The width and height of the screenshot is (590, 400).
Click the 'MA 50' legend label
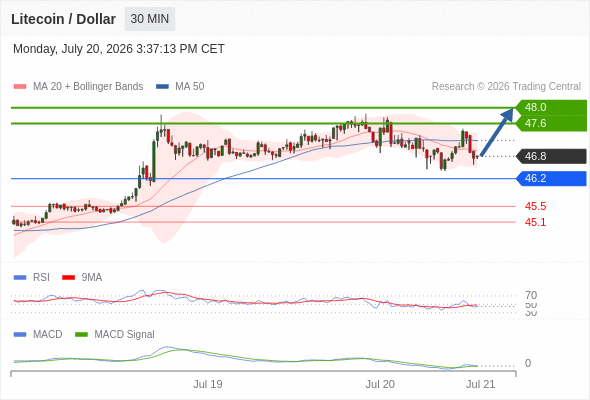tap(190, 87)
